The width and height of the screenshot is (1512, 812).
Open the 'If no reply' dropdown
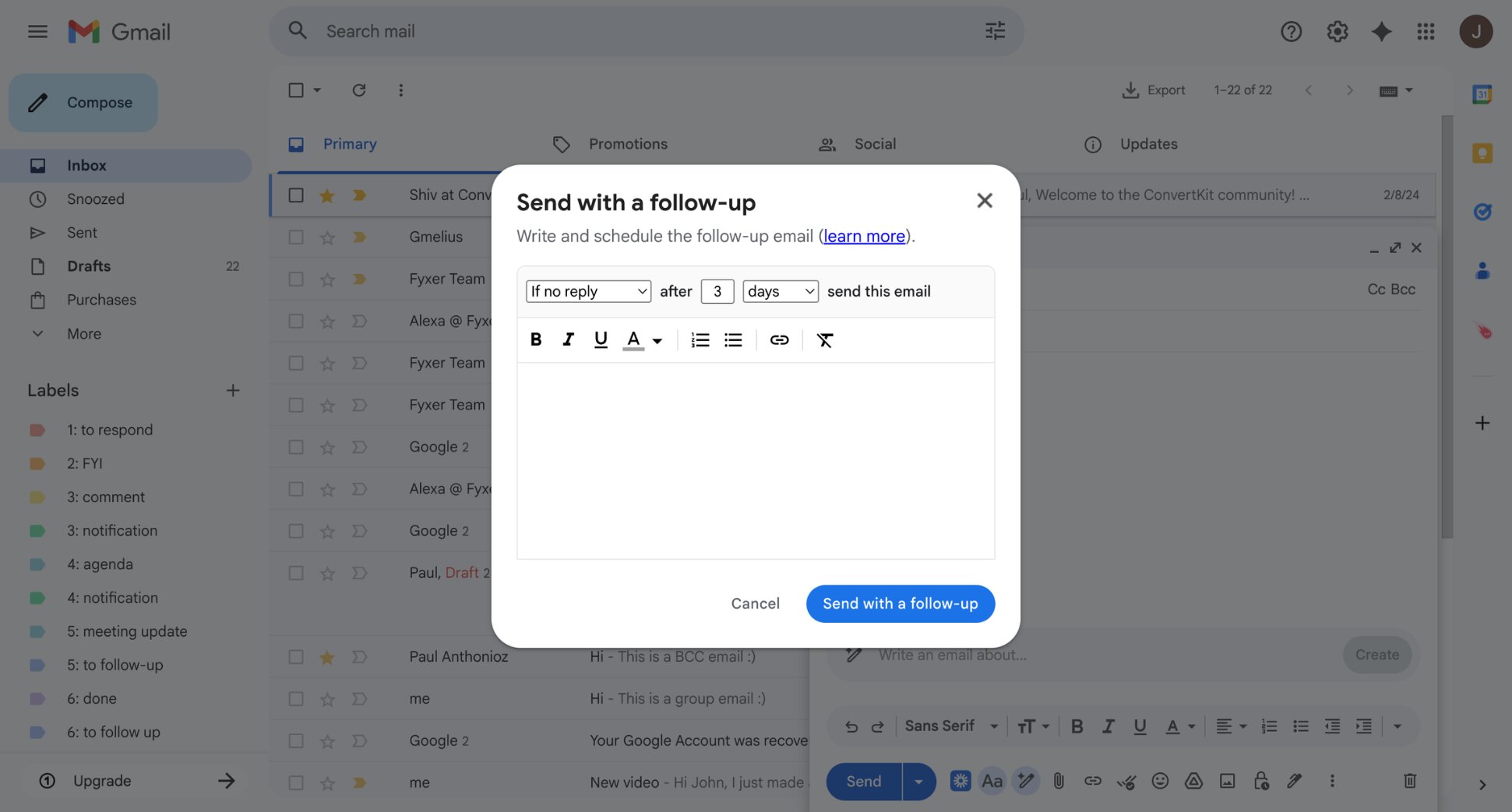(x=587, y=291)
